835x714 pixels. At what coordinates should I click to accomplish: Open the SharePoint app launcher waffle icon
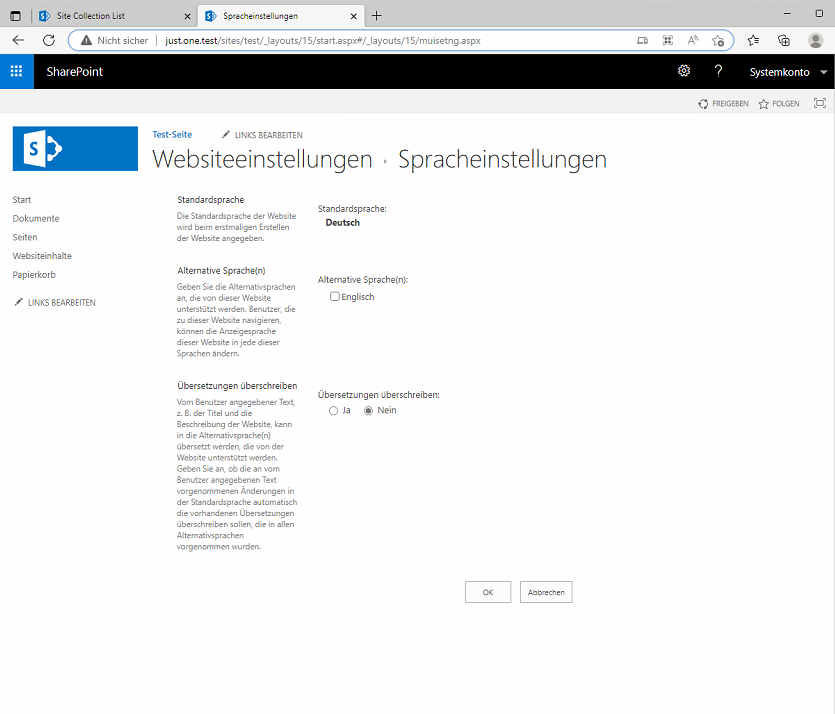[15, 71]
